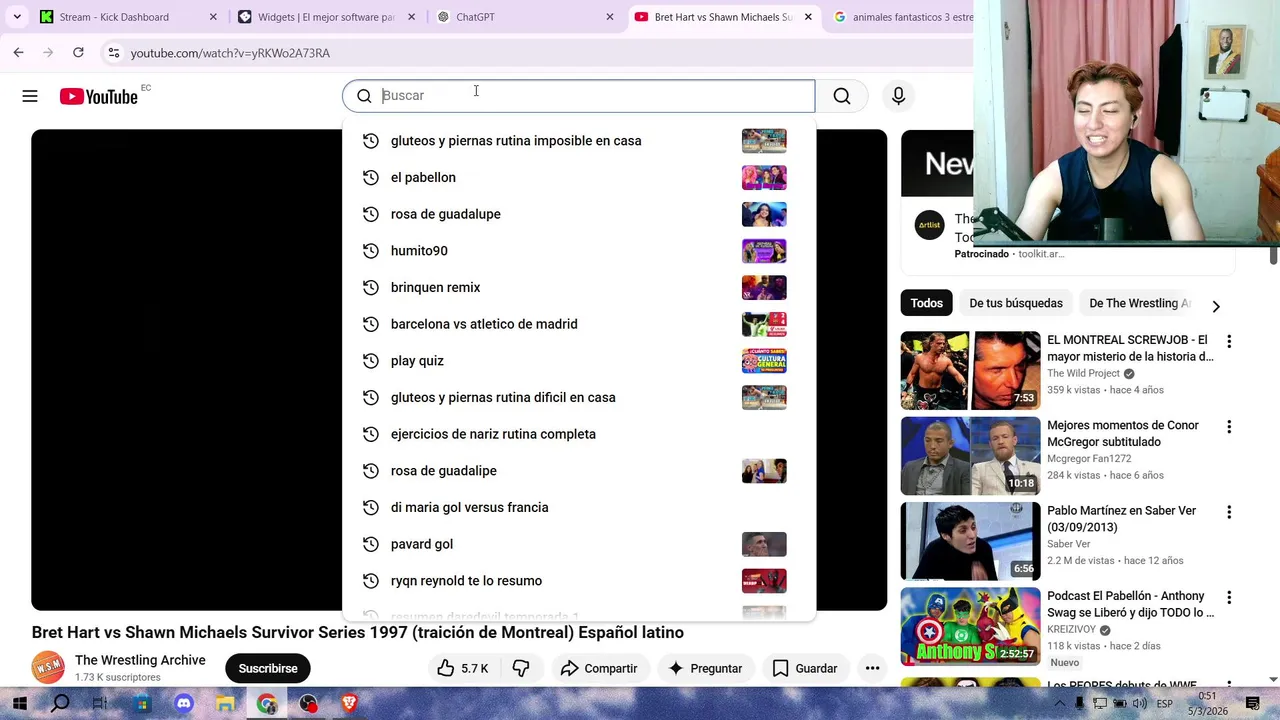Open options menu for Podcast El Pabellón video

[x=1229, y=598]
